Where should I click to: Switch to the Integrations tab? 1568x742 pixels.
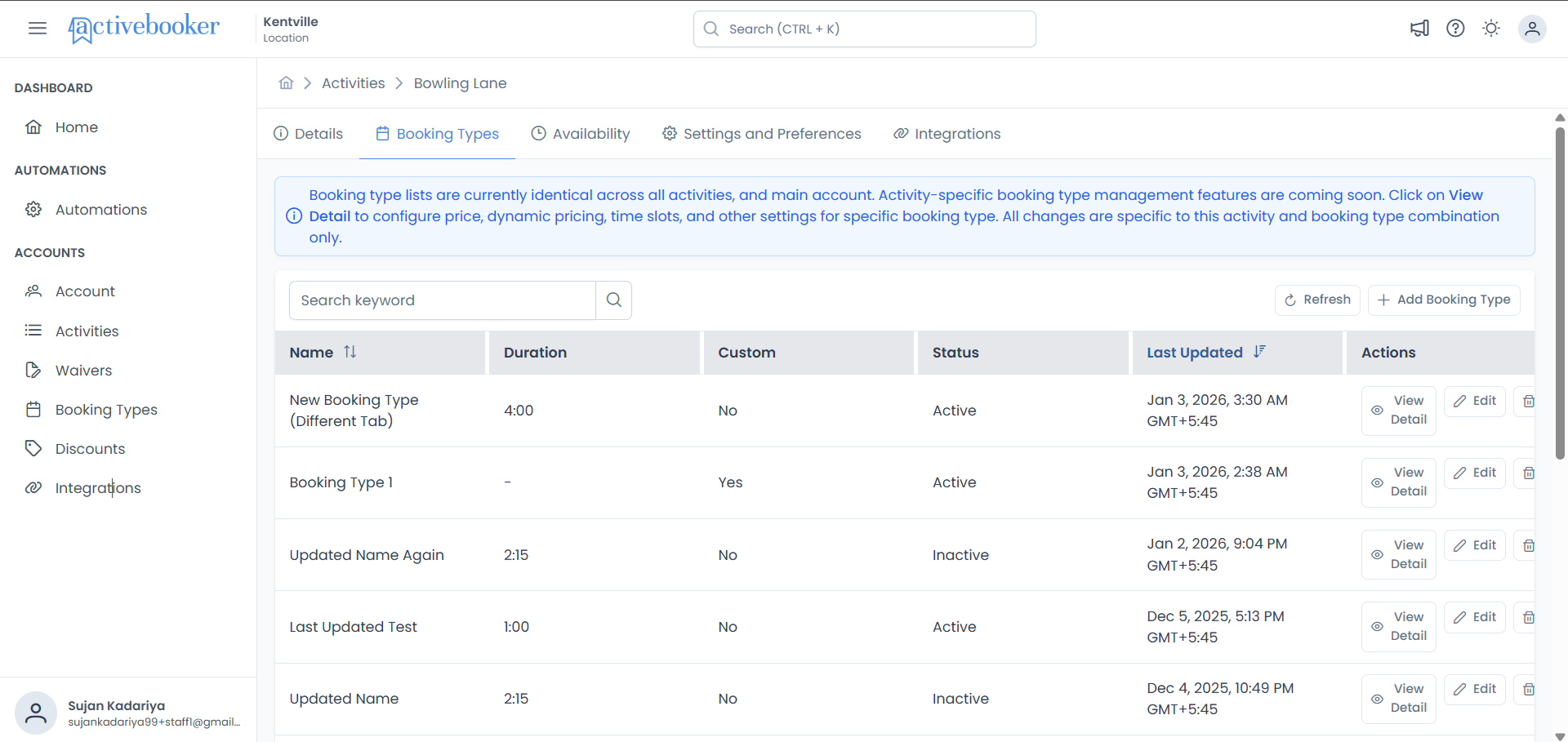click(947, 134)
